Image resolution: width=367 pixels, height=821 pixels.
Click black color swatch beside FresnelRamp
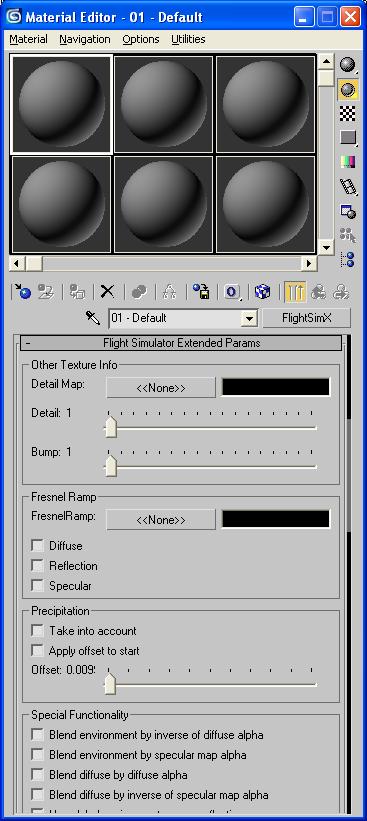(276, 519)
